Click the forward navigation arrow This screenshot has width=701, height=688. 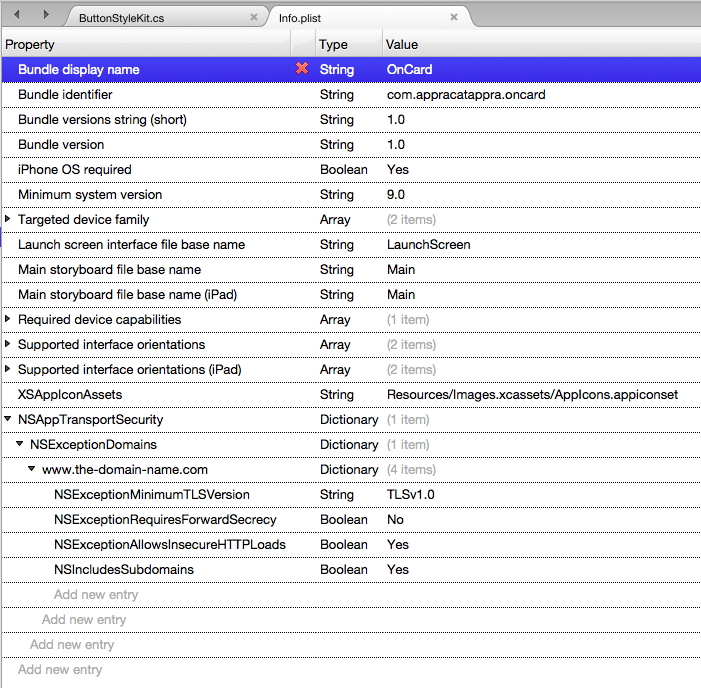pos(46,15)
